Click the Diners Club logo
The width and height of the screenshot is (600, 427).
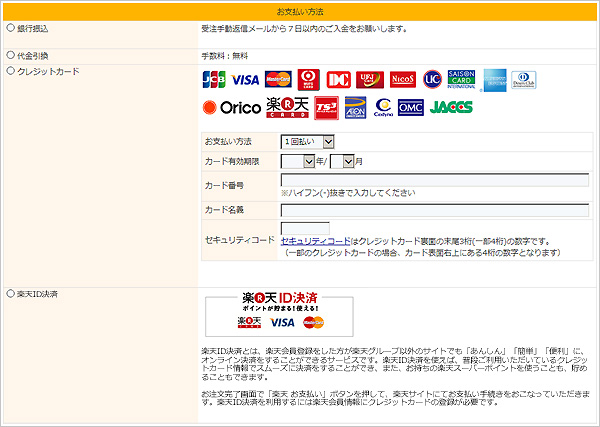(x=523, y=80)
